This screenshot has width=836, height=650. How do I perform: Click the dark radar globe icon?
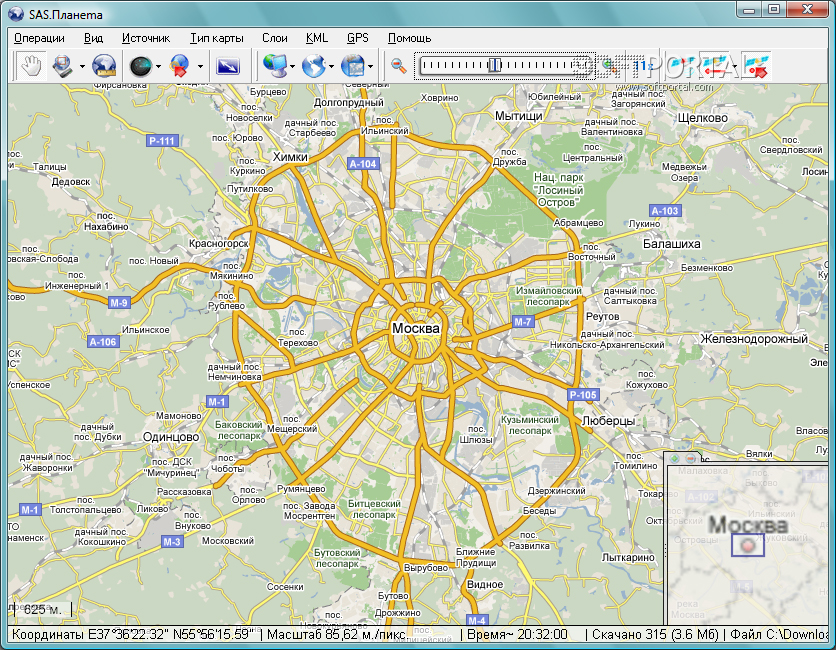click(140, 67)
